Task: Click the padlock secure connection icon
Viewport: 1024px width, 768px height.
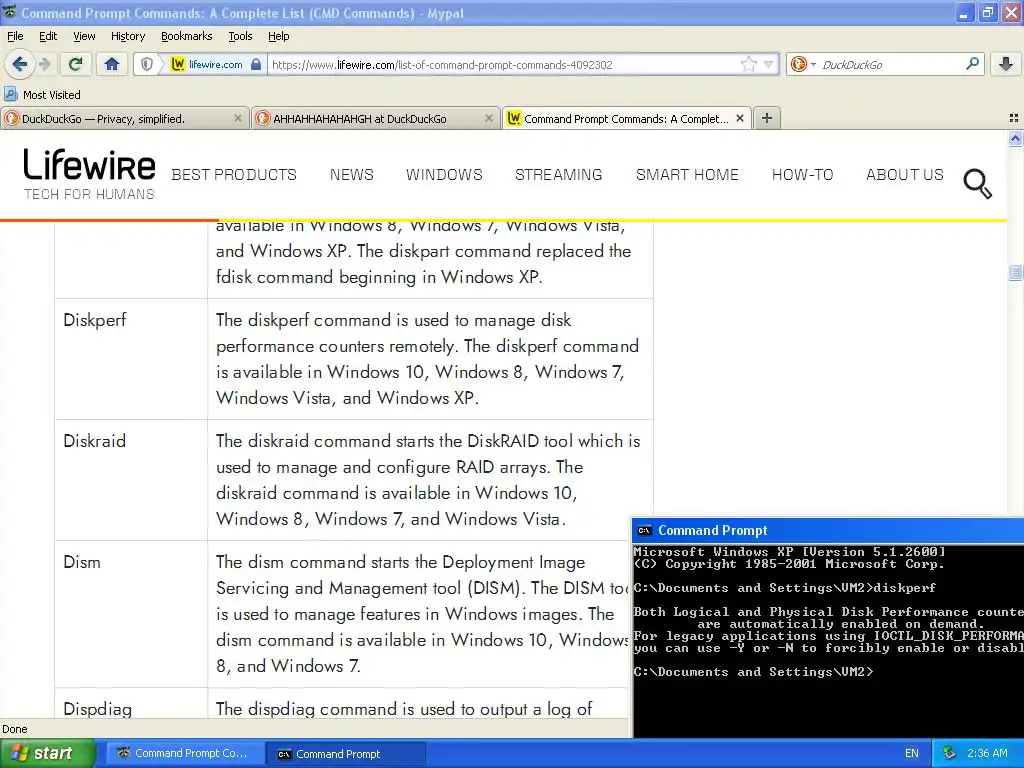Action: [x=256, y=64]
